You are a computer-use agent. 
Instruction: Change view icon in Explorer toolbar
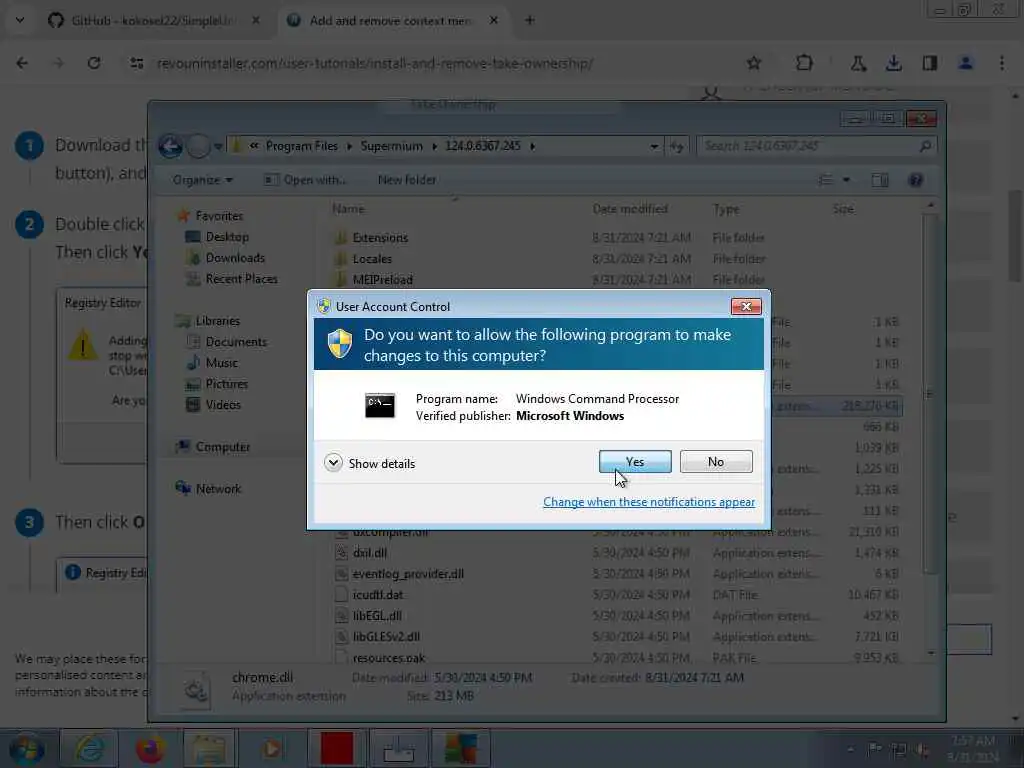pos(826,180)
